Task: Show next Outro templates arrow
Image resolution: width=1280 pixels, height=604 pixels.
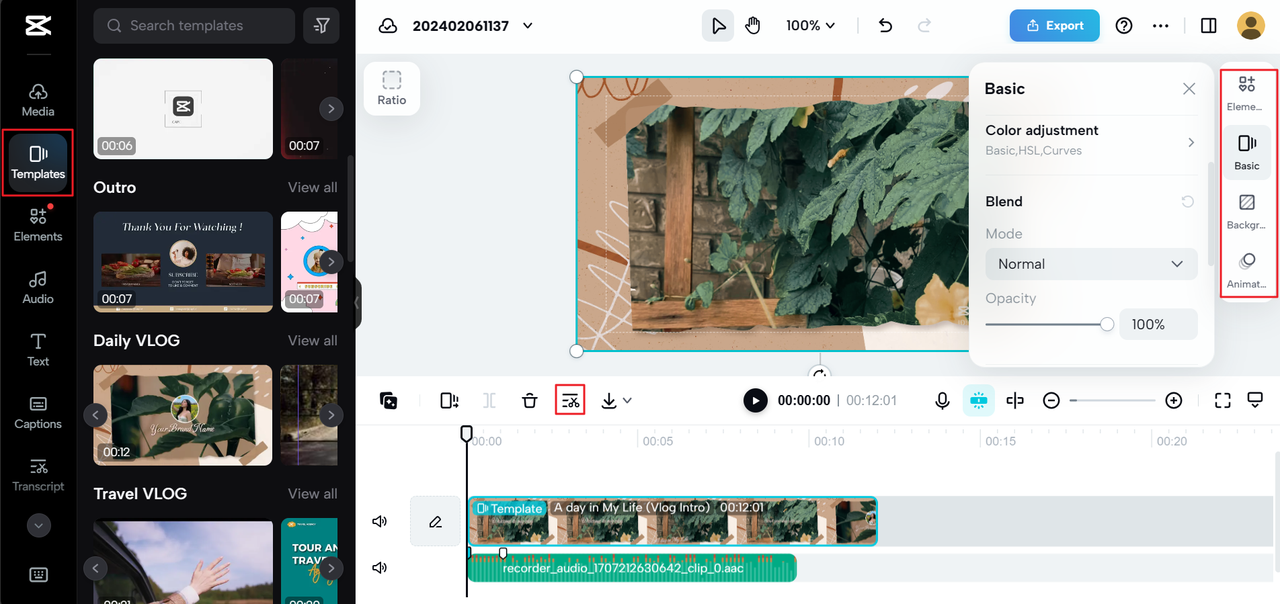Action: 330,261
